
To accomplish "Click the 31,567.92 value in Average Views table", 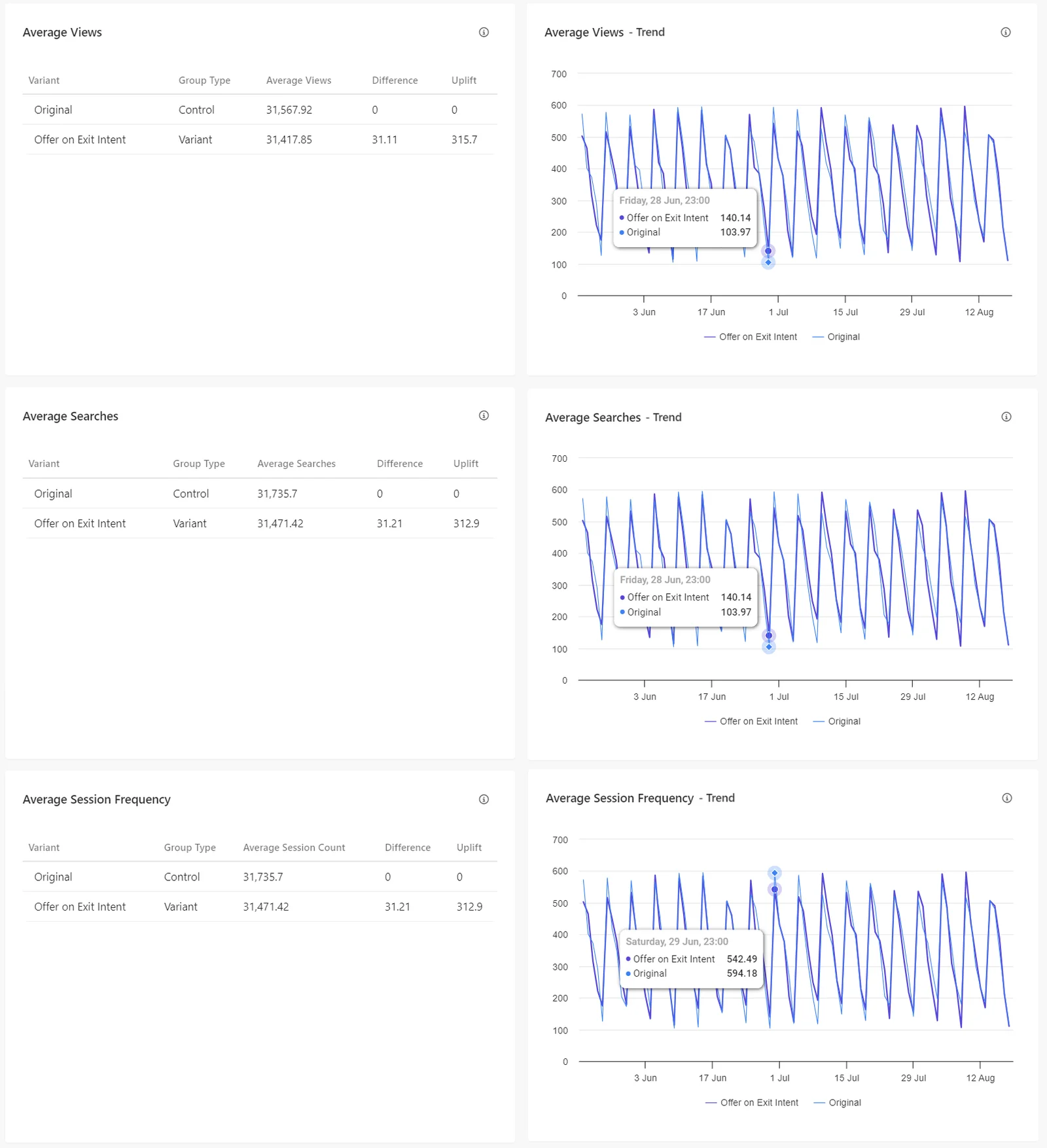I will click(x=289, y=110).
